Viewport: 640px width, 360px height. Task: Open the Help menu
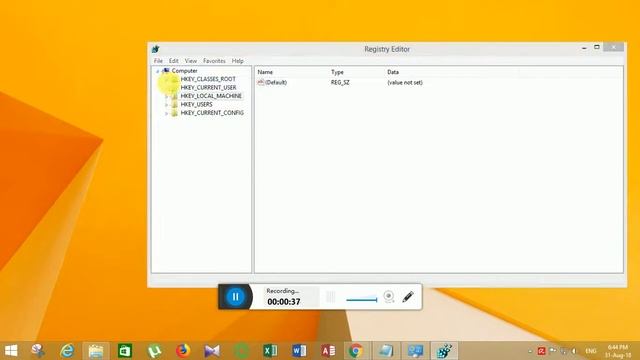pos(238,61)
